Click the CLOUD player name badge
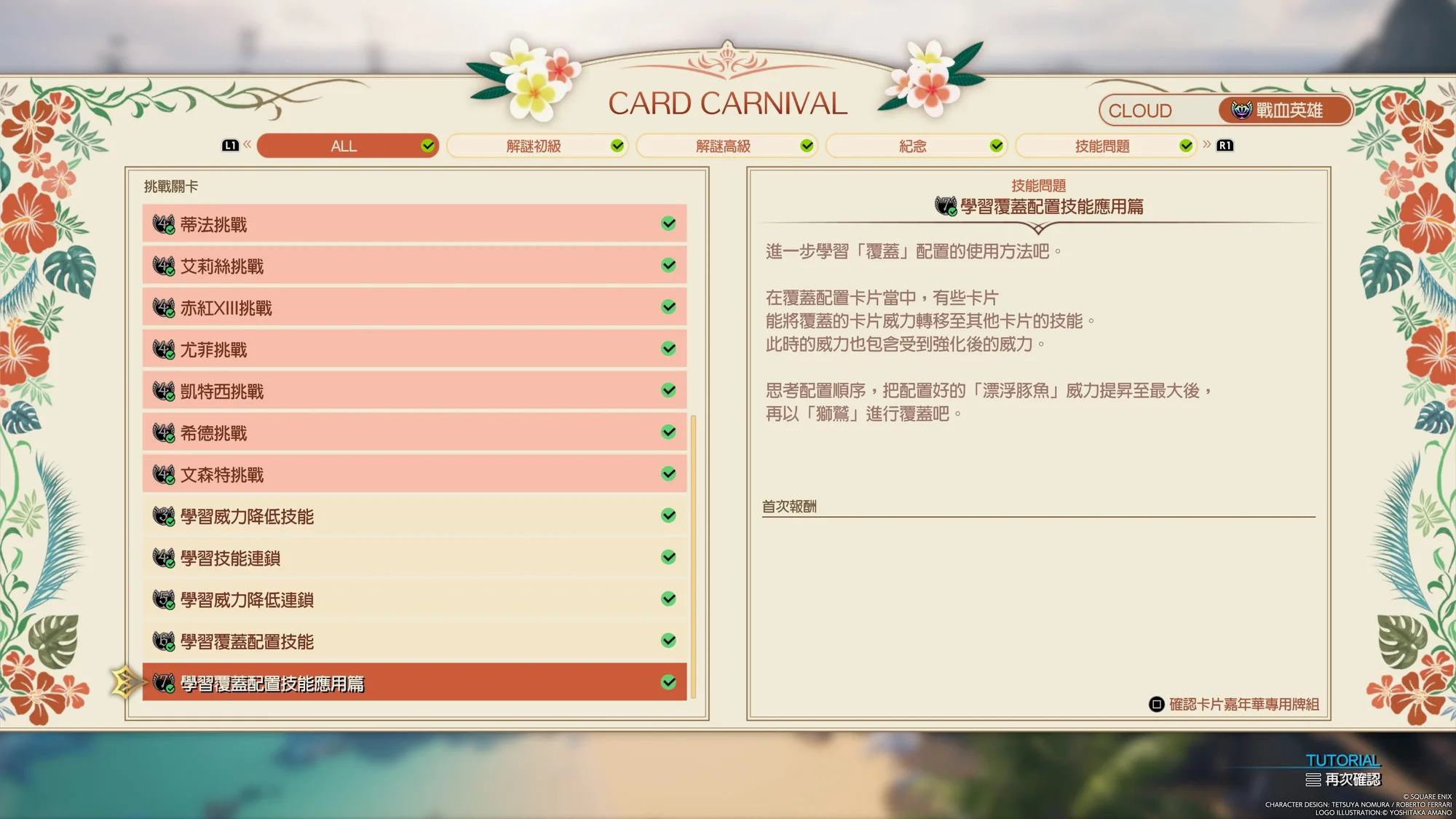The height and width of the screenshot is (819, 1456). point(1140,111)
